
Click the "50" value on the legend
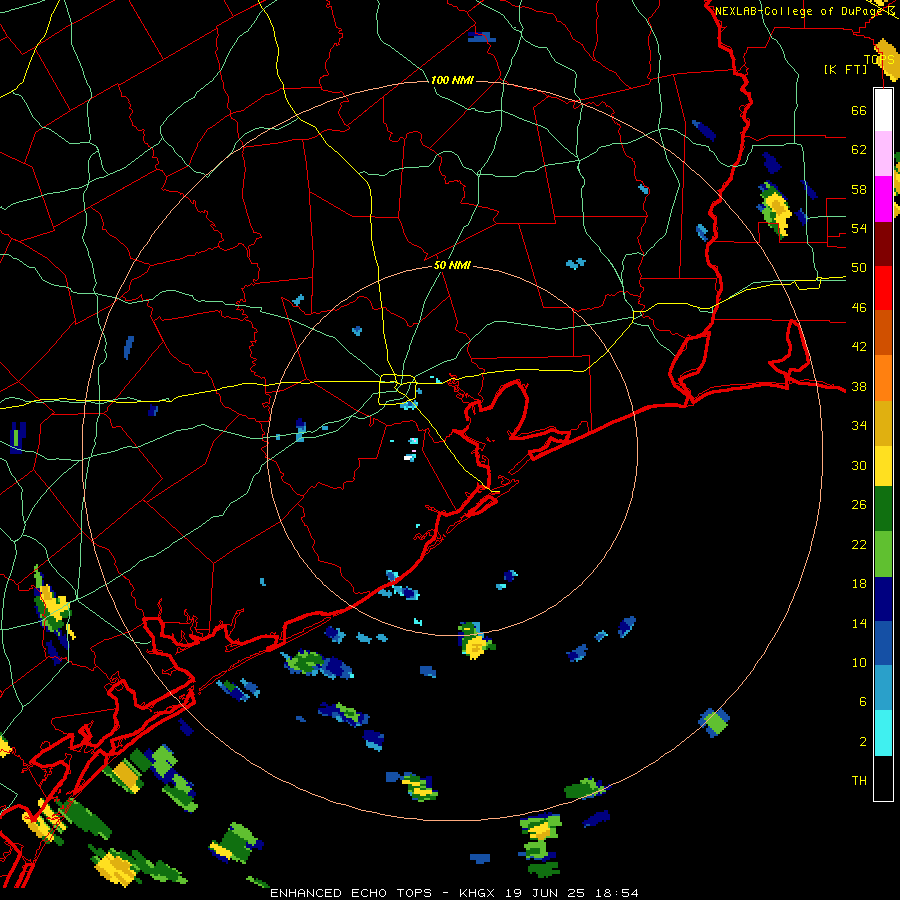tap(859, 267)
